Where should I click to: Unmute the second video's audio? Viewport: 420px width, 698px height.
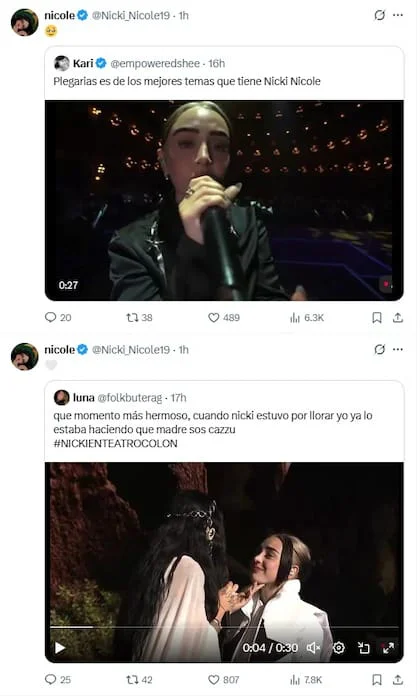(314, 648)
